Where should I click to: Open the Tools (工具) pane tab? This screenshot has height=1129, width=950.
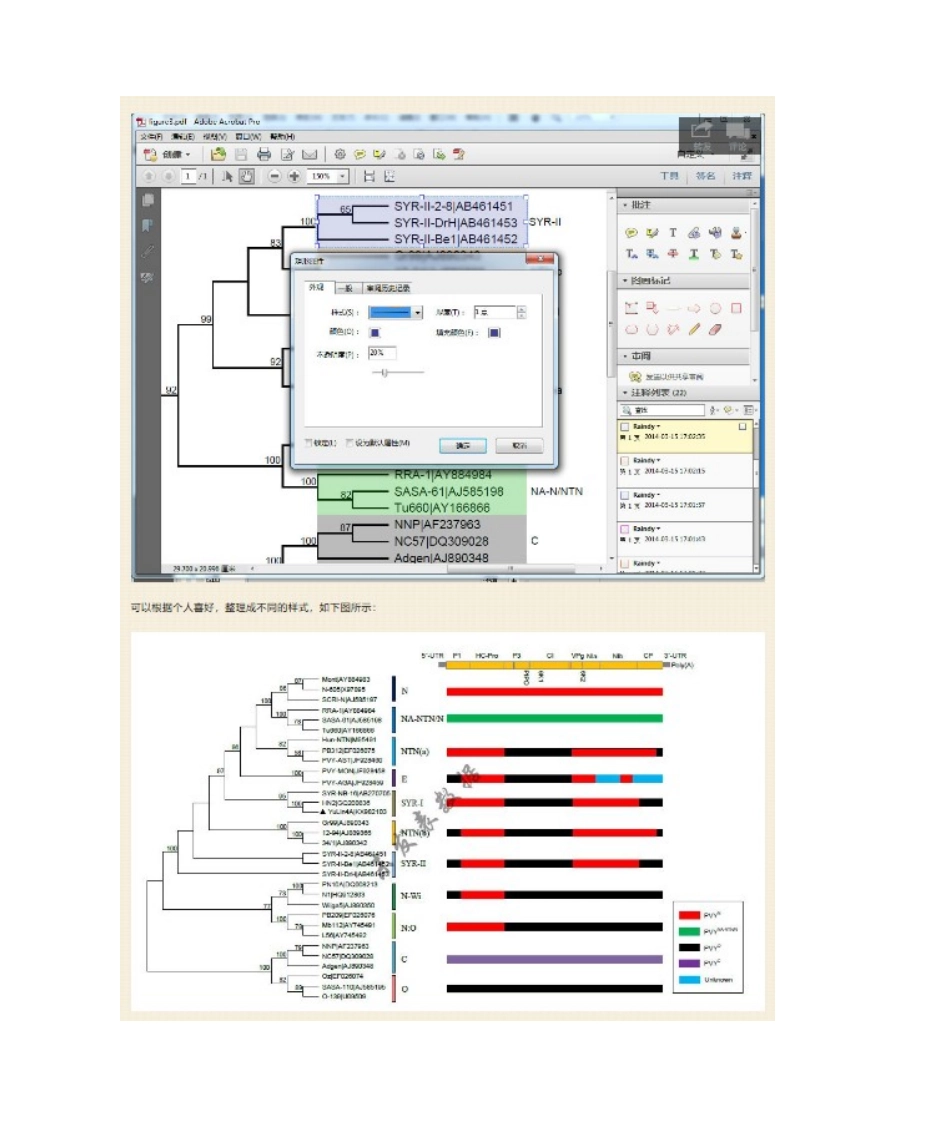coord(669,176)
